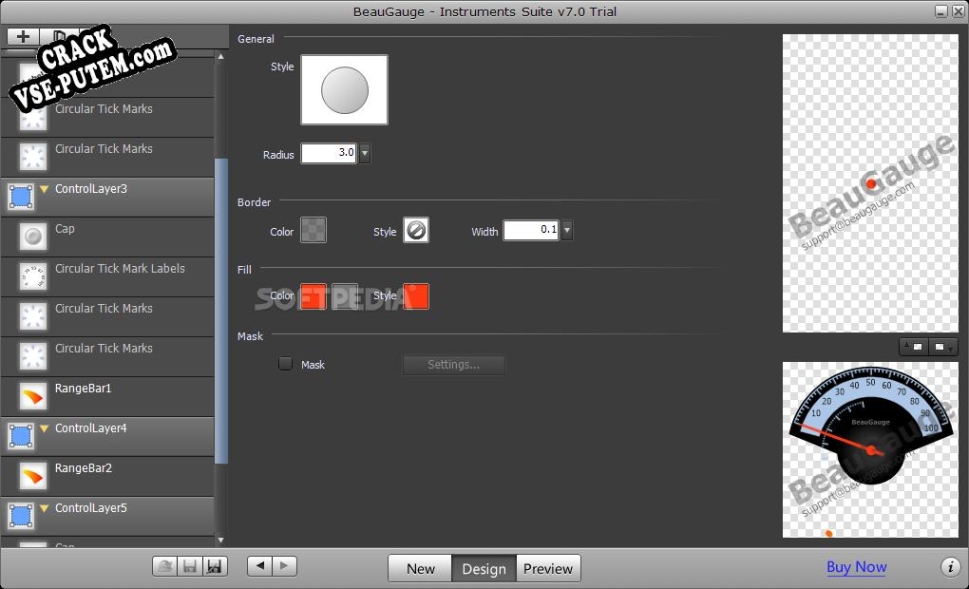The height and width of the screenshot is (589, 969).
Task: Select the ControlLayer3 layer icon
Action: (x=20, y=197)
